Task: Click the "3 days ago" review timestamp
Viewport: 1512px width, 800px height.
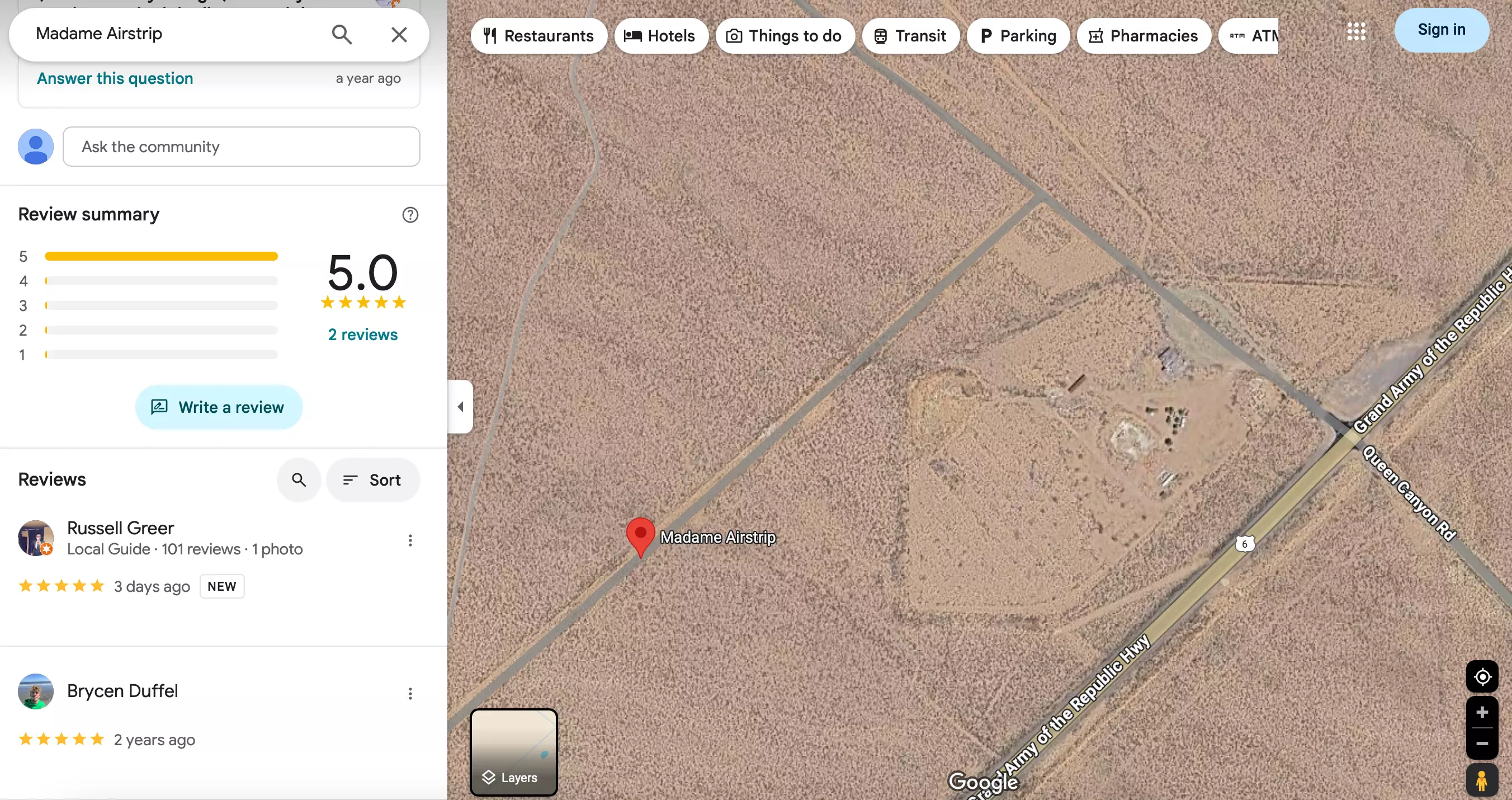Action: (x=152, y=586)
